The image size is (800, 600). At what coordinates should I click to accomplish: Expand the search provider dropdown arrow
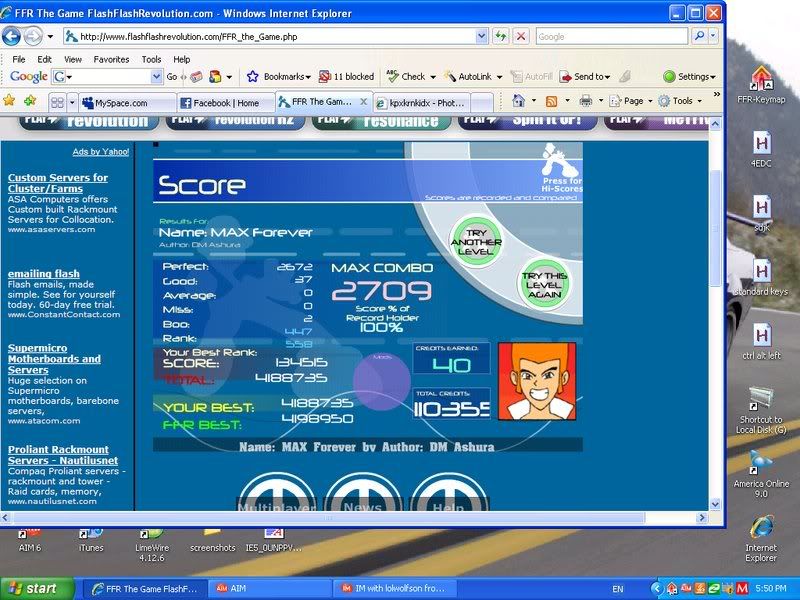(x=713, y=36)
